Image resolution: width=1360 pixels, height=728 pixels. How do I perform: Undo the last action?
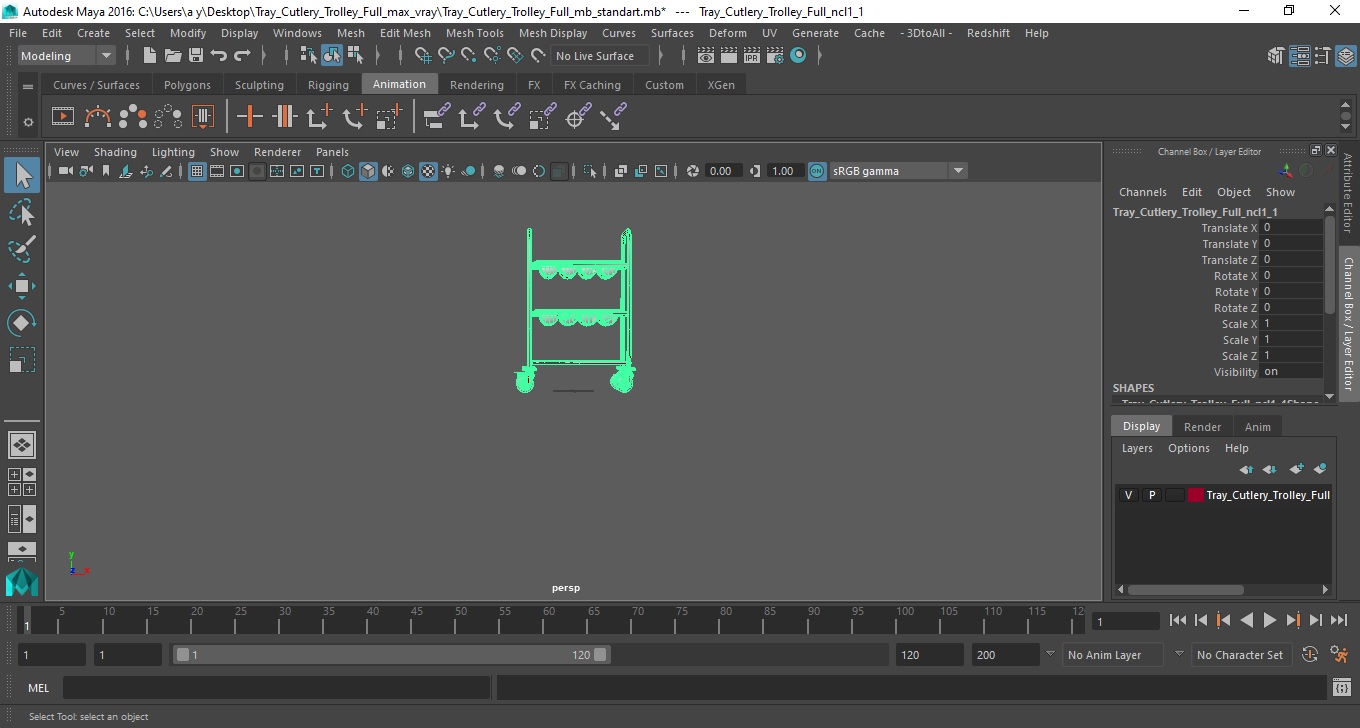click(x=219, y=56)
